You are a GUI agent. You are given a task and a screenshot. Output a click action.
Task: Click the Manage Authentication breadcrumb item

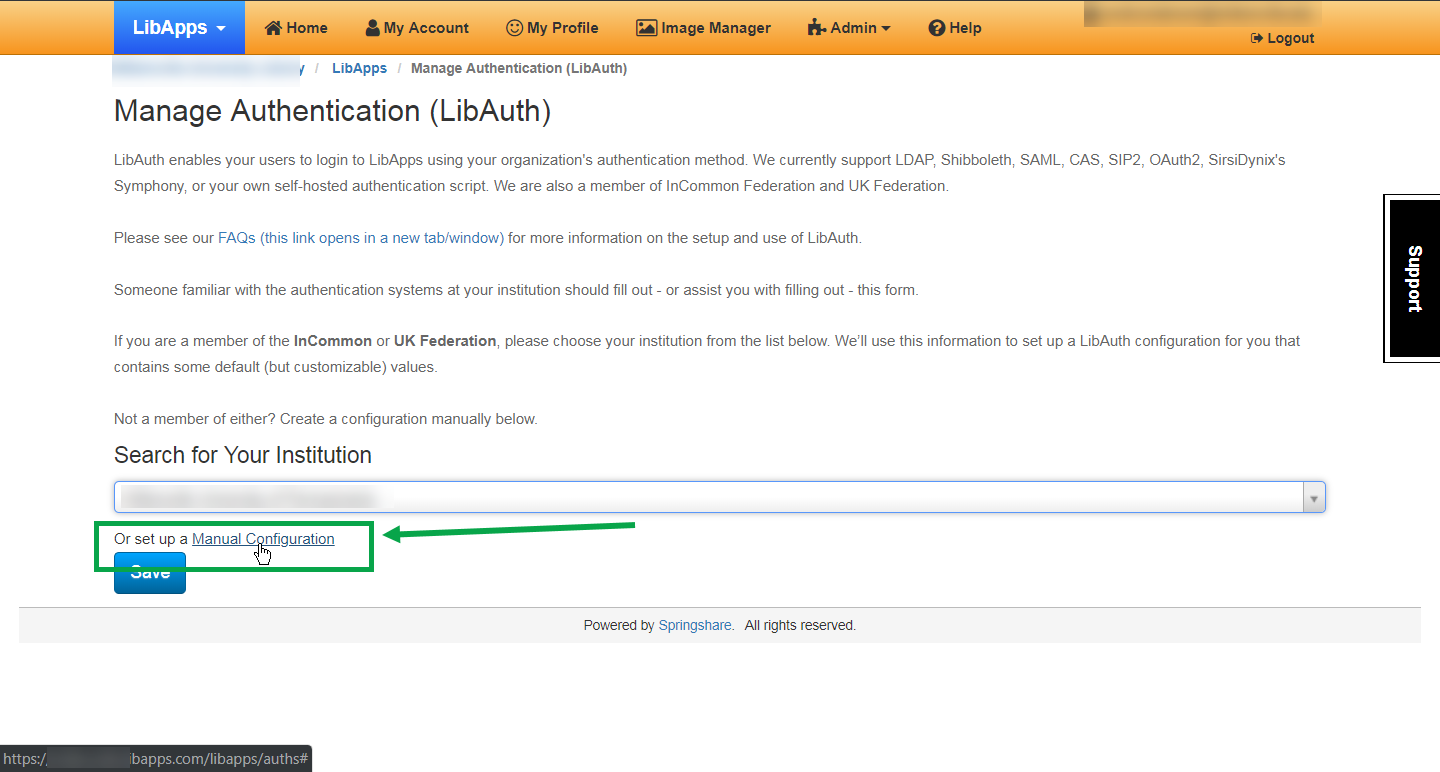519,68
